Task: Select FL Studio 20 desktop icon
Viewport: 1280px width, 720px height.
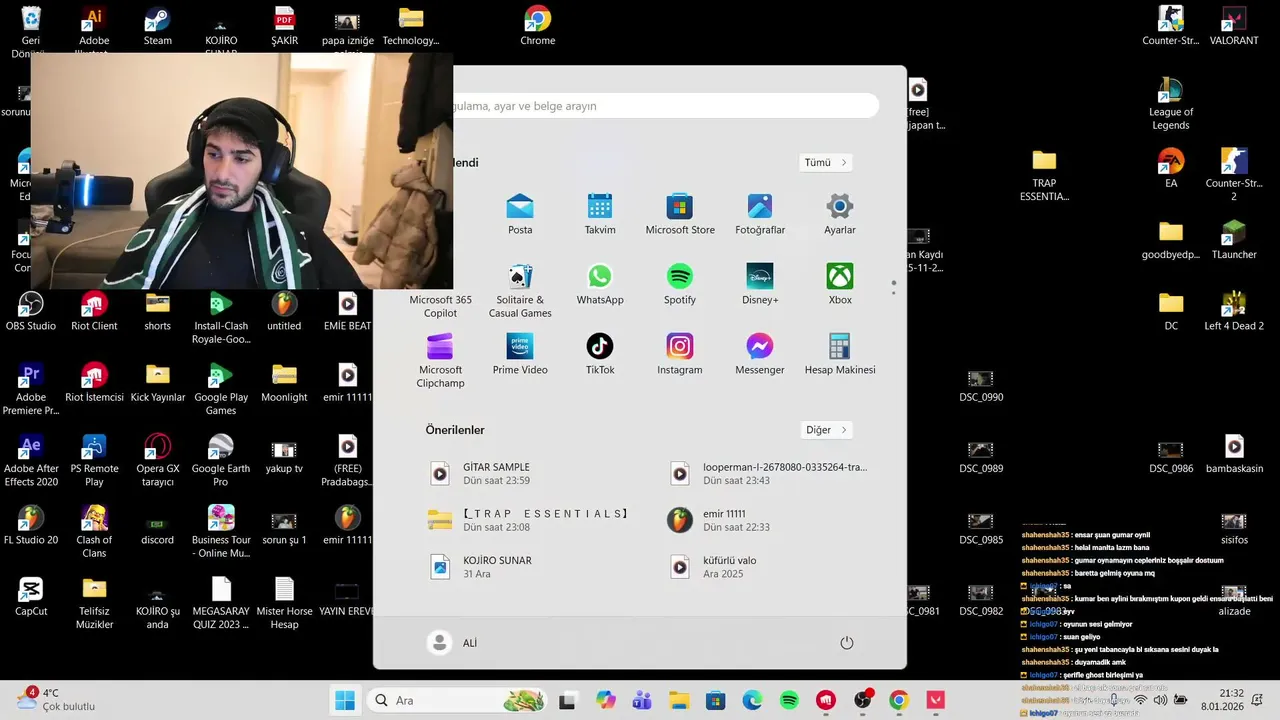Action: pos(31,525)
